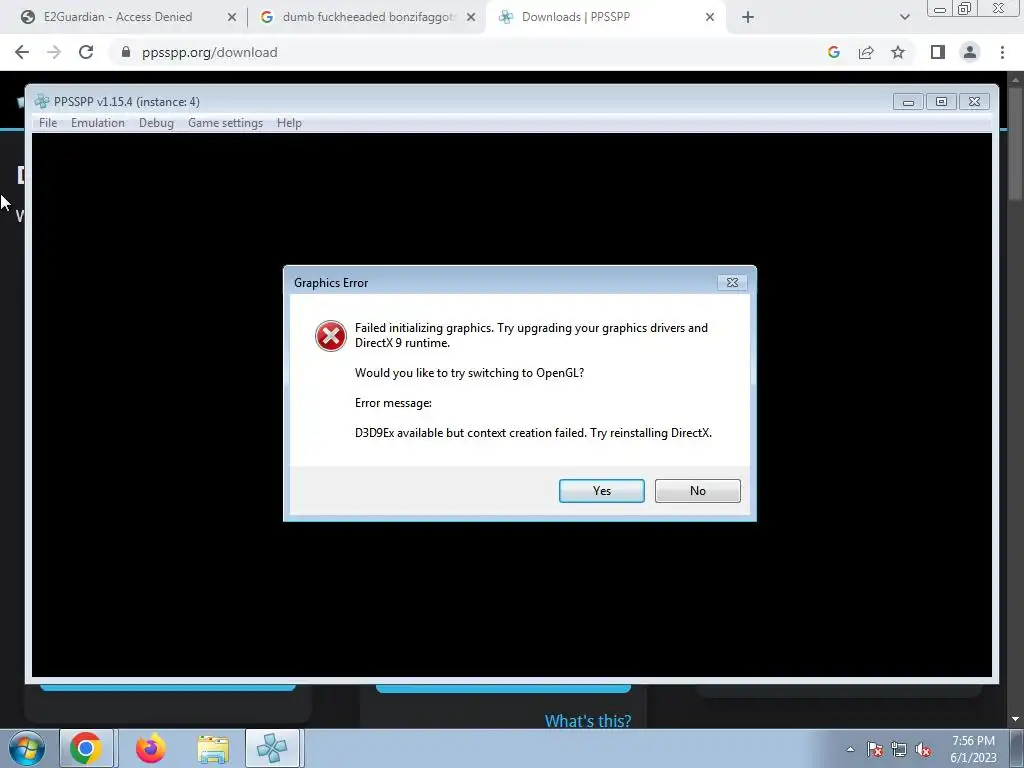Image resolution: width=1024 pixels, height=768 pixels.
Task: Close the Downloads PPSSPP tab
Action: (710, 17)
